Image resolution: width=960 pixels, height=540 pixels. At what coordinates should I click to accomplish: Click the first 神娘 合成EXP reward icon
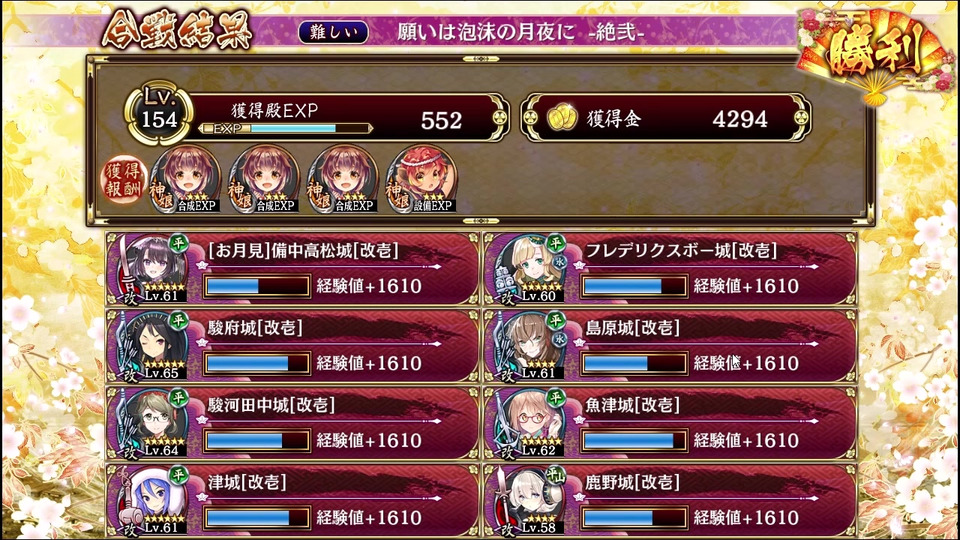click(186, 179)
